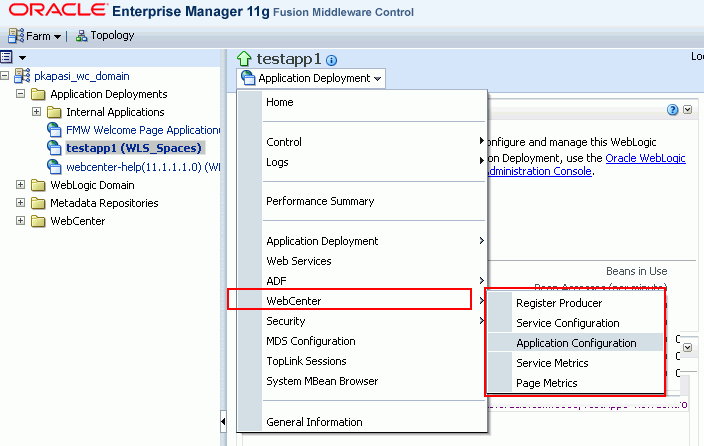704x446 pixels.
Task: Click the info icon next to testapp1
Action: (x=331, y=60)
